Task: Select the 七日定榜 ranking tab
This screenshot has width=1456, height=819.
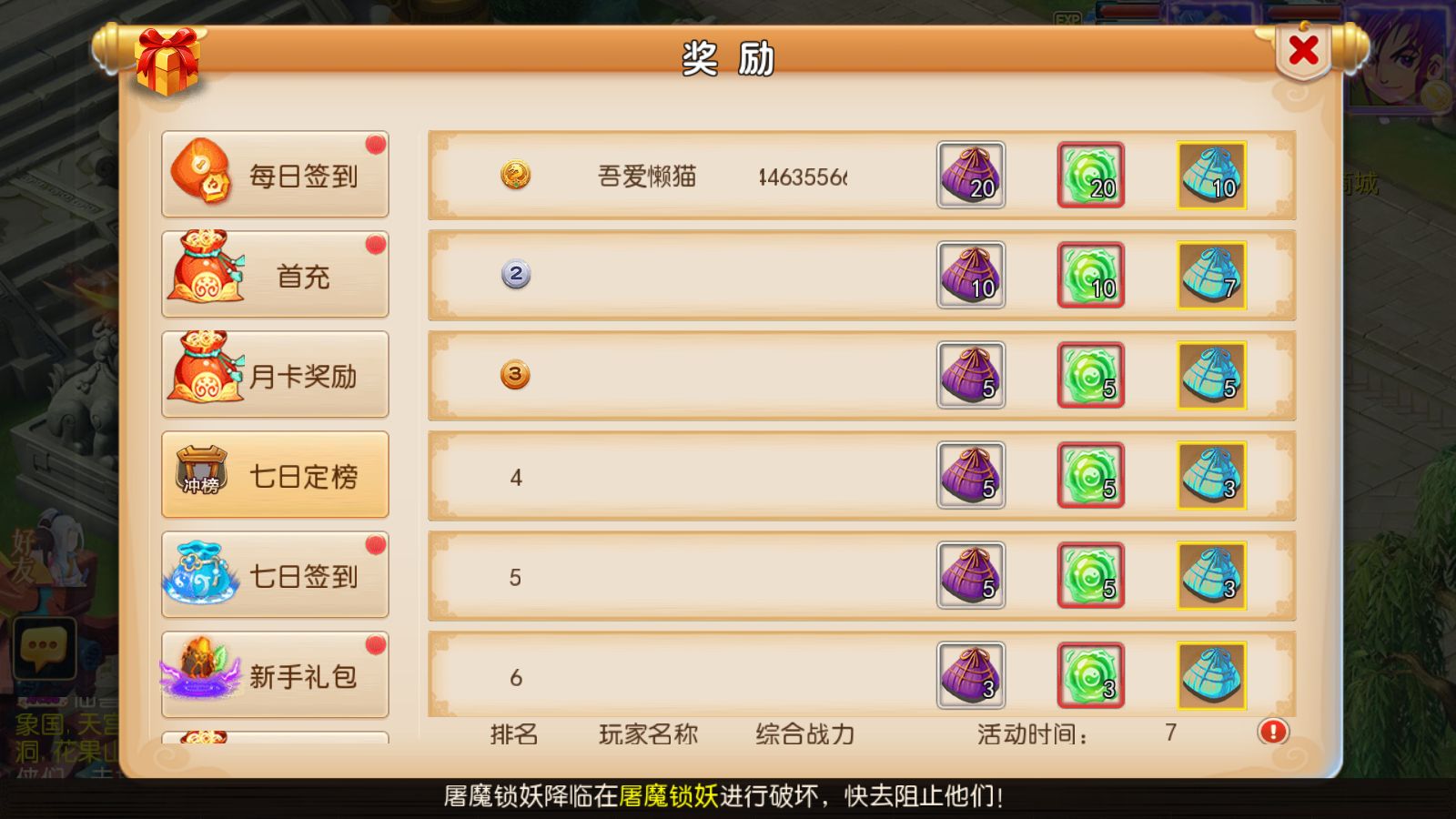Action: point(275,475)
